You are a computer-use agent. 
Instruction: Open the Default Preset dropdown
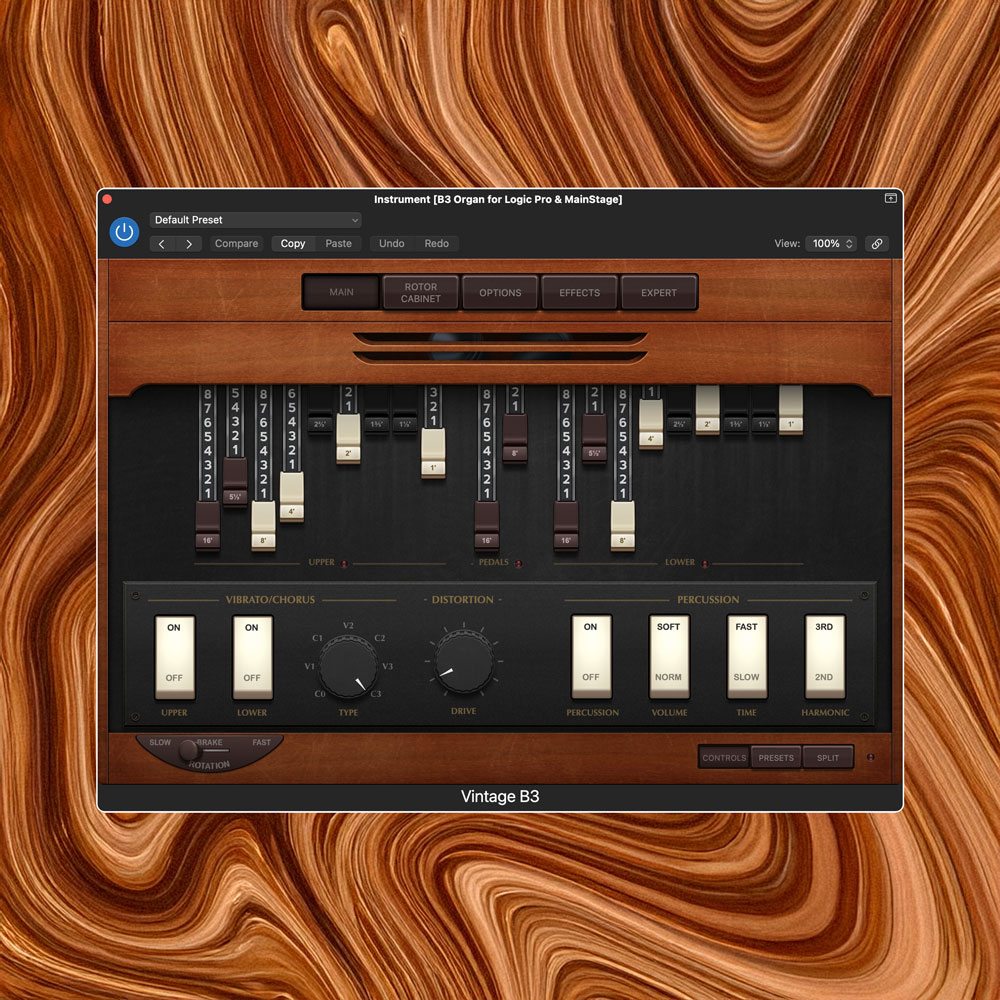[x=256, y=220]
